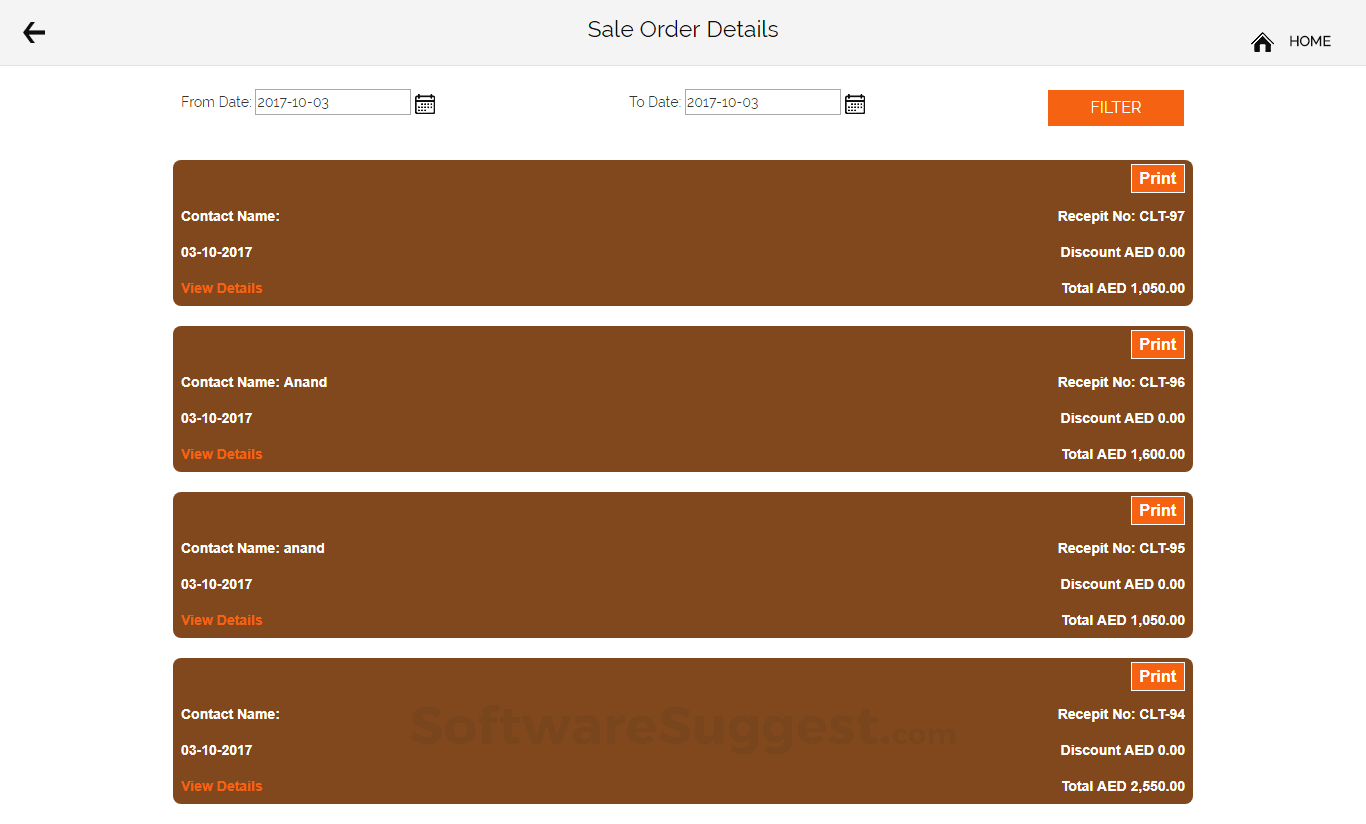
Task: Click the FILTER button
Action: [1115, 107]
